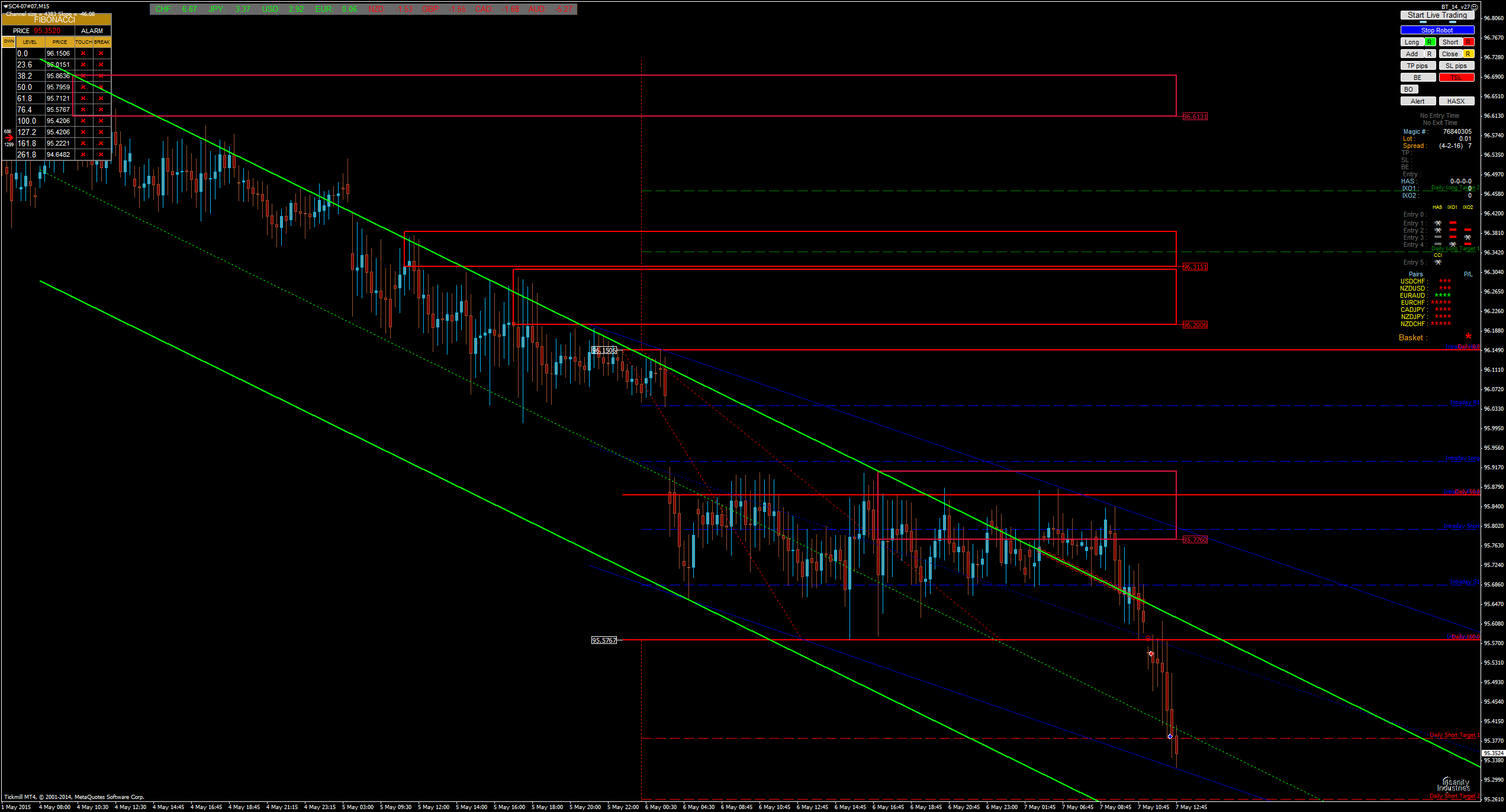Viewport: 1506px width, 812px height.
Task: Toggle green R next to Long
Action: [x=1430, y=42]
